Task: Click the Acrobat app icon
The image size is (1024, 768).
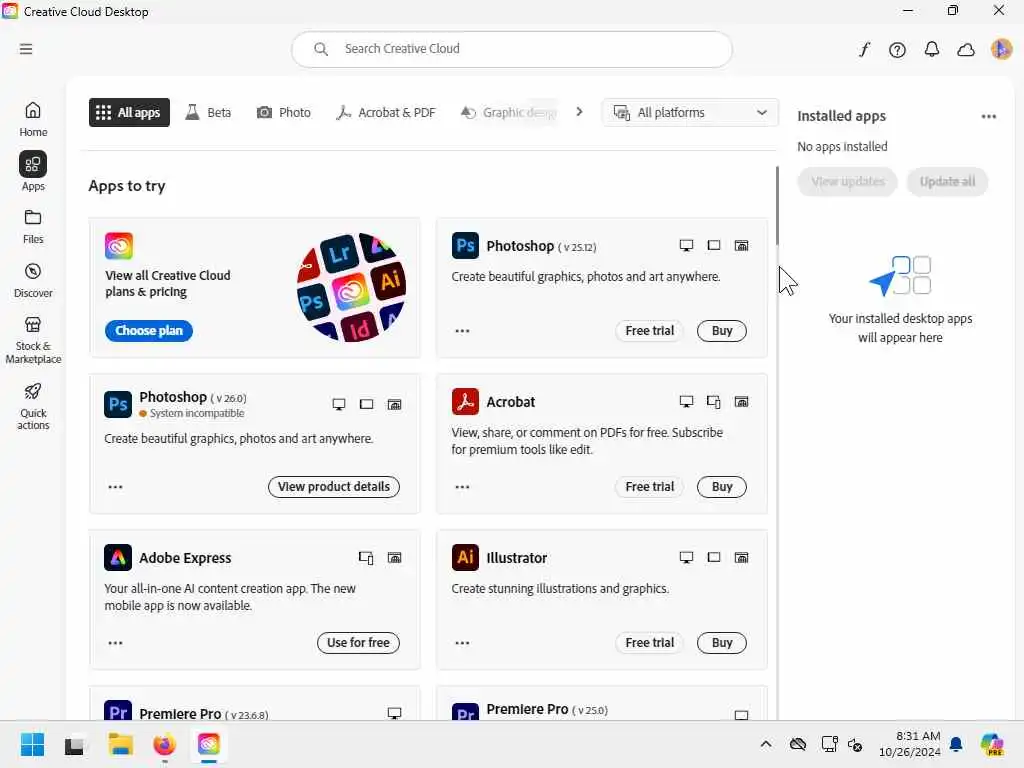Action: tap(465, 402)
